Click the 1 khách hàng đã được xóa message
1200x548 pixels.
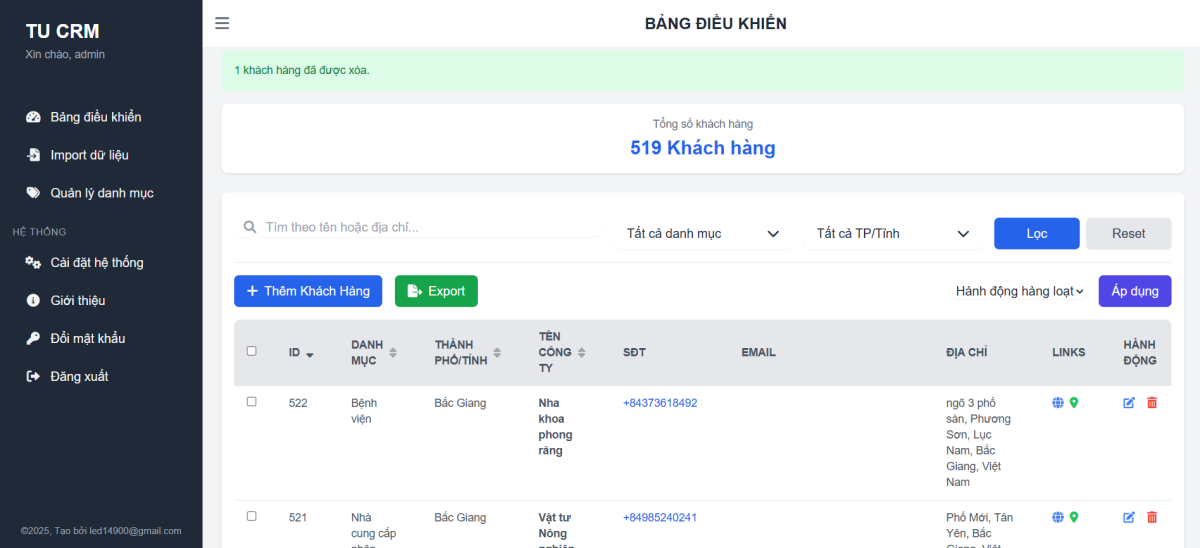(302, 70)
